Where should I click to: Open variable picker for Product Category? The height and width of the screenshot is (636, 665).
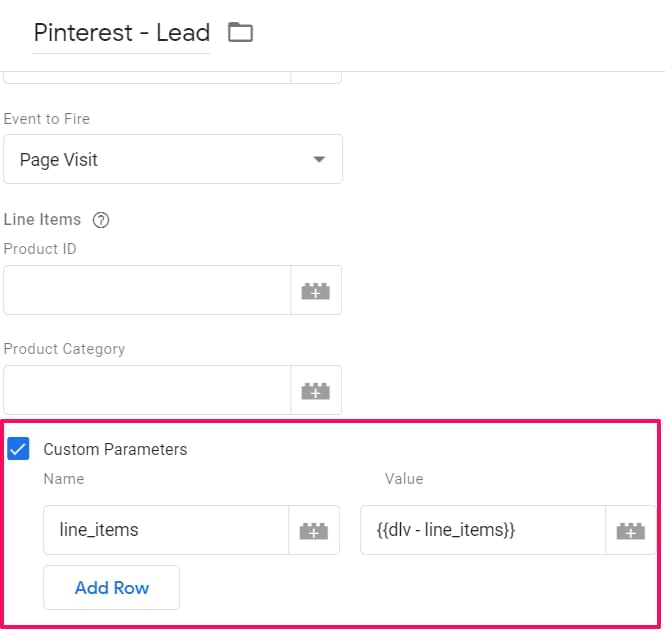click(316, 390)
